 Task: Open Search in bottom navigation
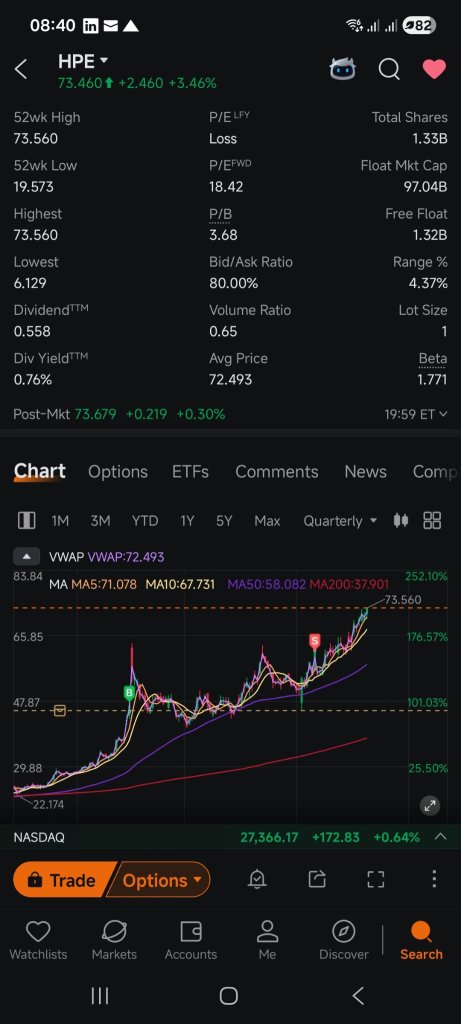pos(421,941)
